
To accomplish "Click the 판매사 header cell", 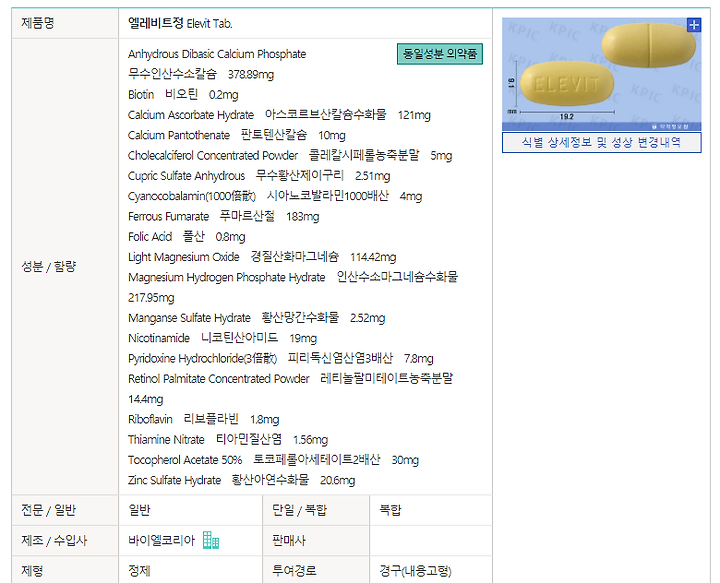I will click(316, 540).
